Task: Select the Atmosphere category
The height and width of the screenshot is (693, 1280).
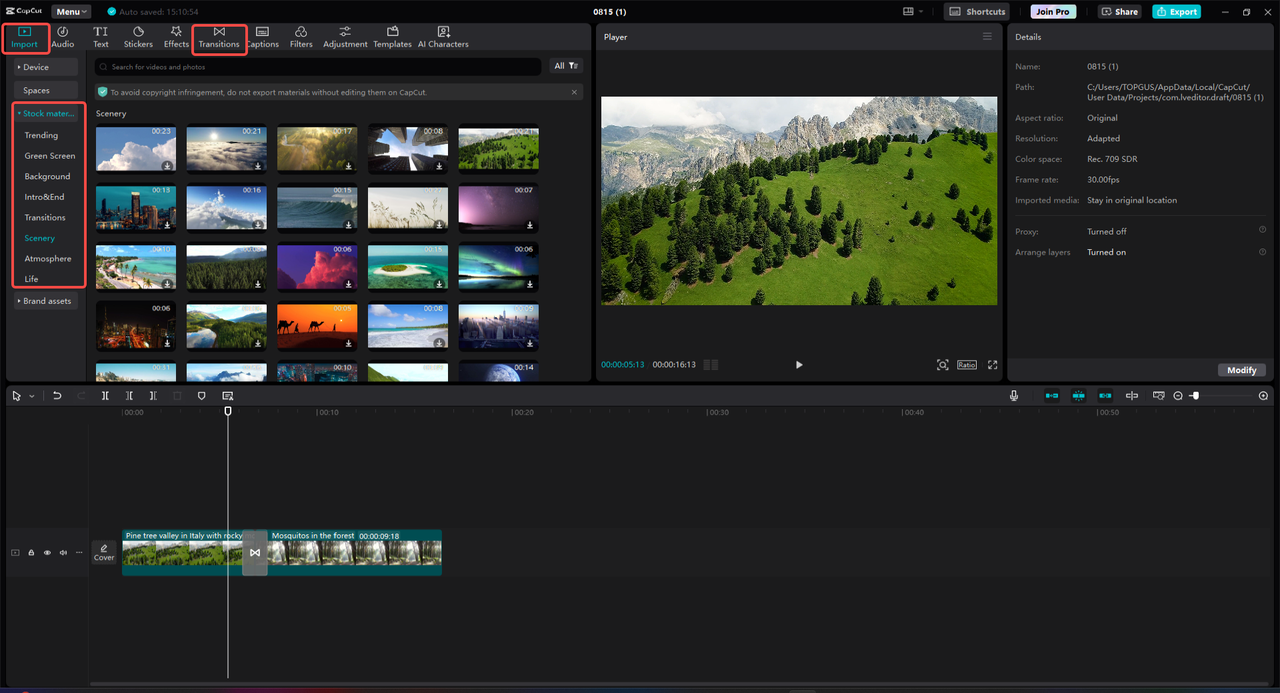Action: (x=48, y=259)
